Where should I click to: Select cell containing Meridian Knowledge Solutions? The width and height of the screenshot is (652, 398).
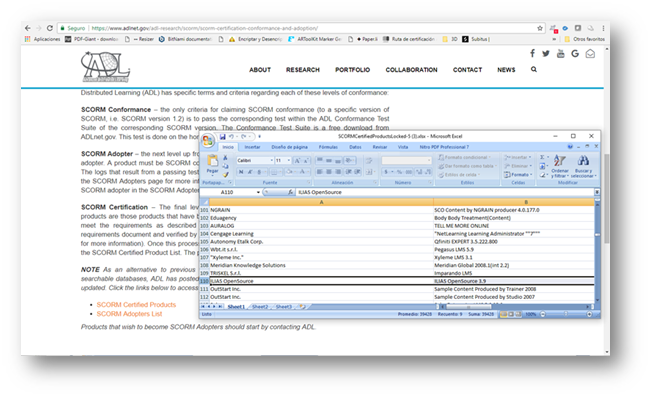(x=321, y=265)
